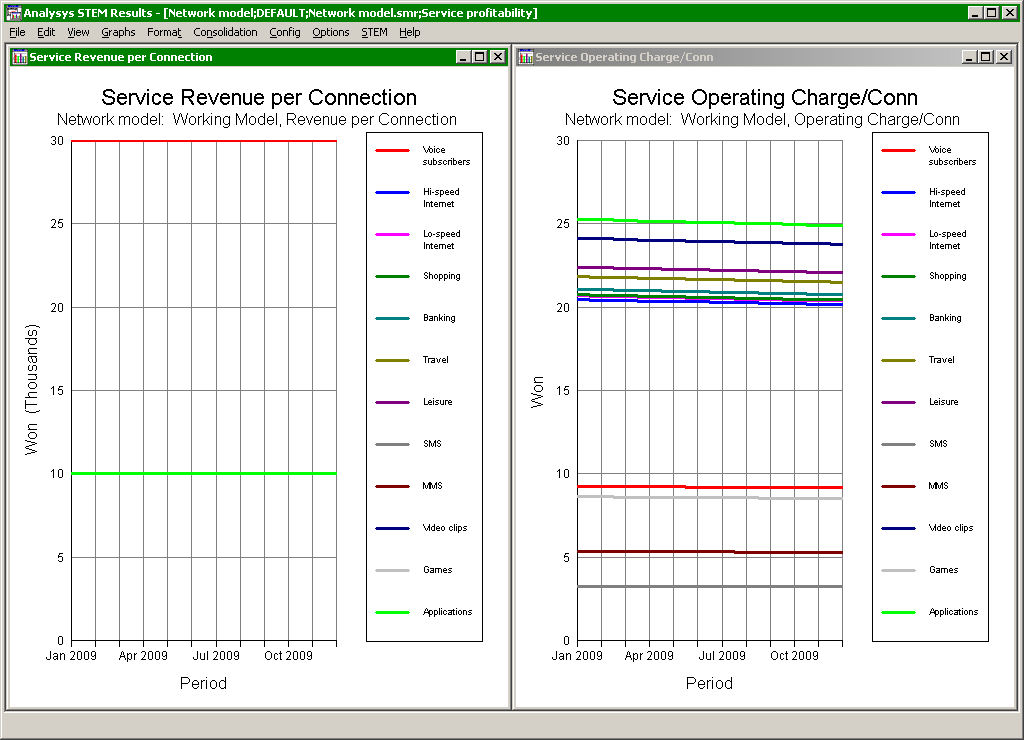Click the red Voice subscribers swatch in Revenue legend
The height and width of the screenshot is (740, 1024).
(392, 150)
